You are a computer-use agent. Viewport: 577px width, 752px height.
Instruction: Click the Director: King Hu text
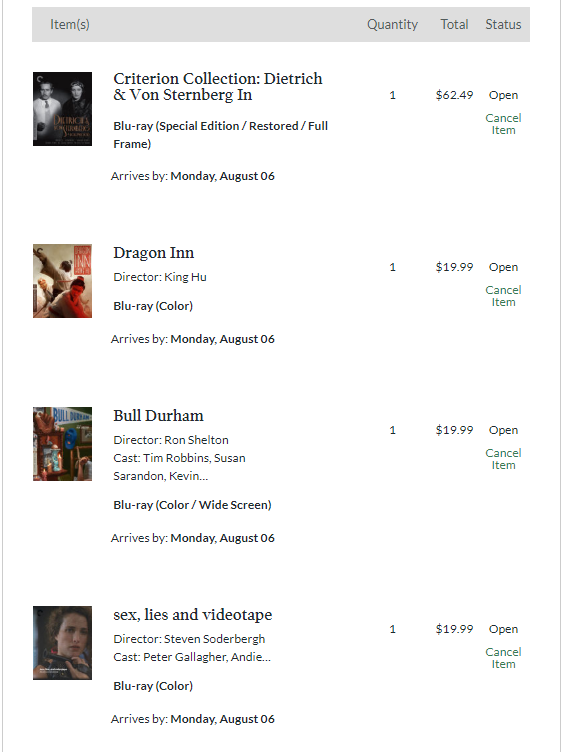pyautogui.click(x=160, y=277)
